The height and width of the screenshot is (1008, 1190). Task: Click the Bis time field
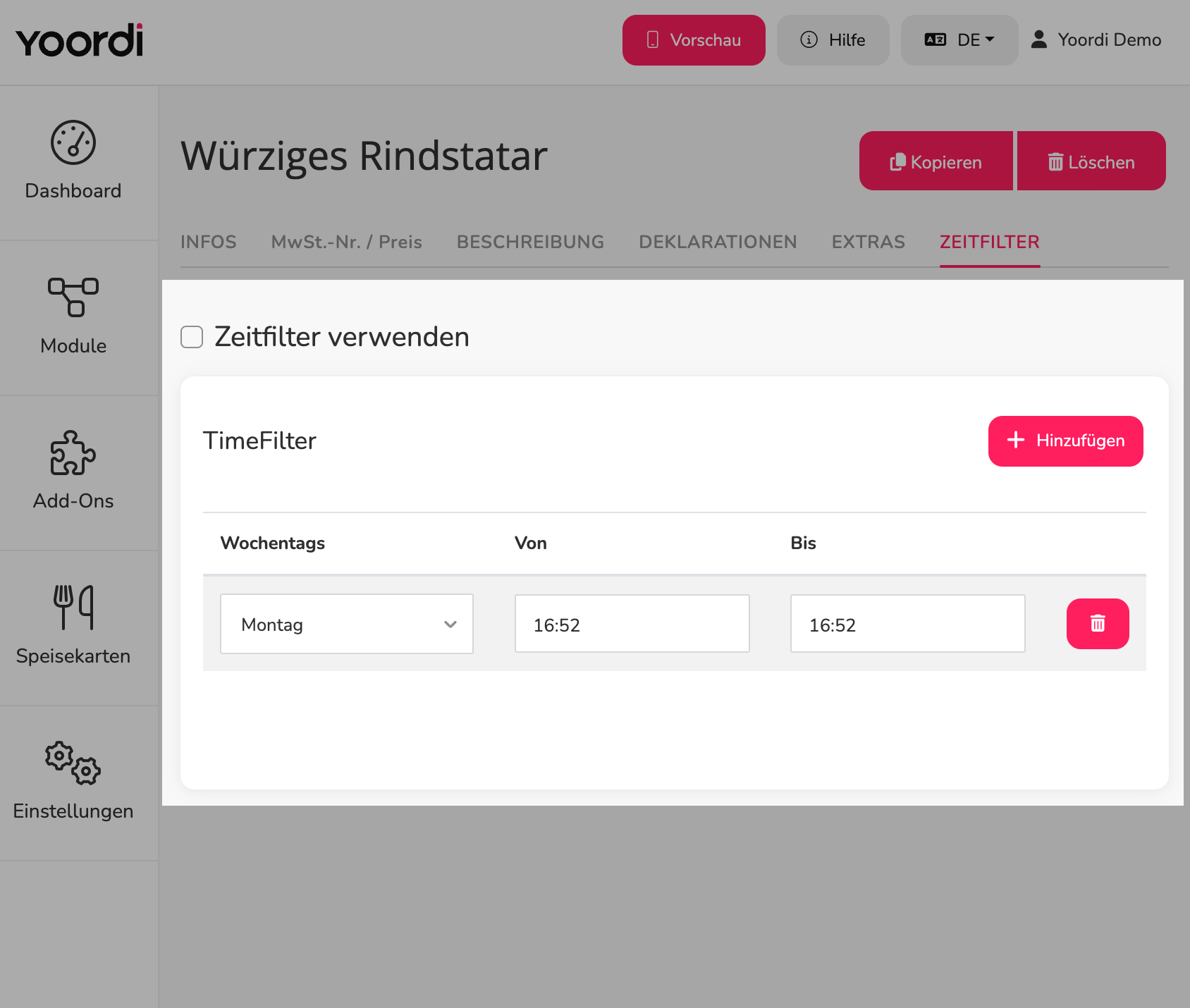tap(908, 624)
